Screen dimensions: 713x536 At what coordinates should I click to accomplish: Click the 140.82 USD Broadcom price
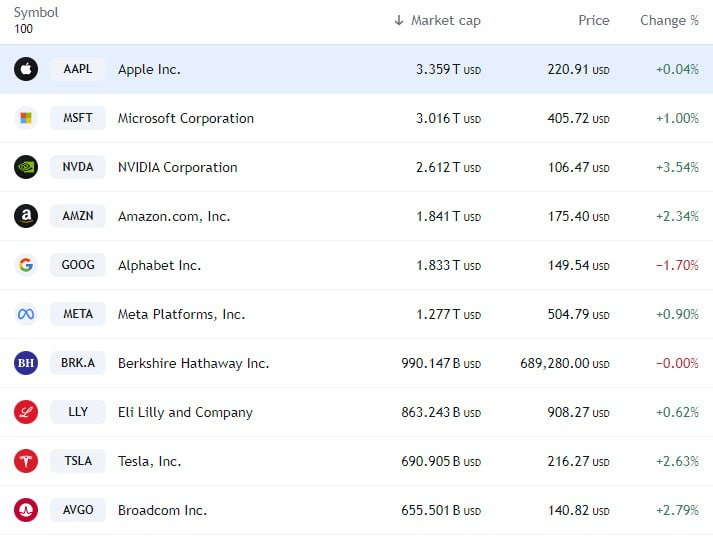(x=578, y=511)
